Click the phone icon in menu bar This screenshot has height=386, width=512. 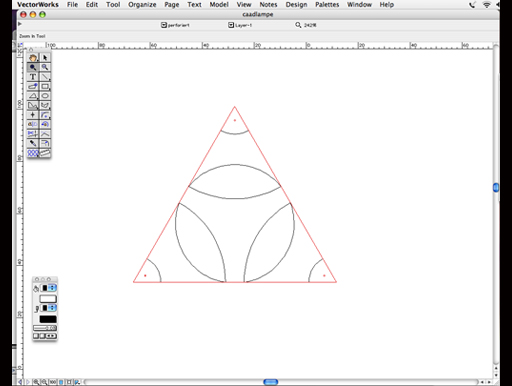(472, 5)
